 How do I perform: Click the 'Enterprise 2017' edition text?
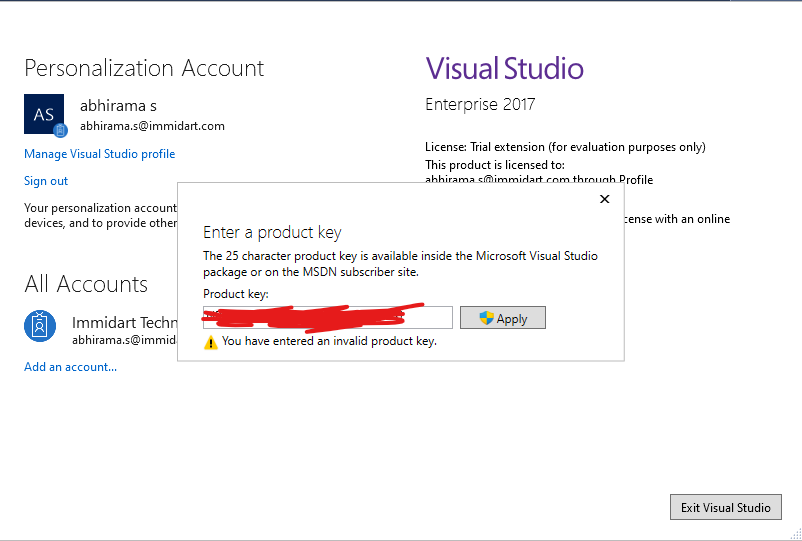coord(480,104)
